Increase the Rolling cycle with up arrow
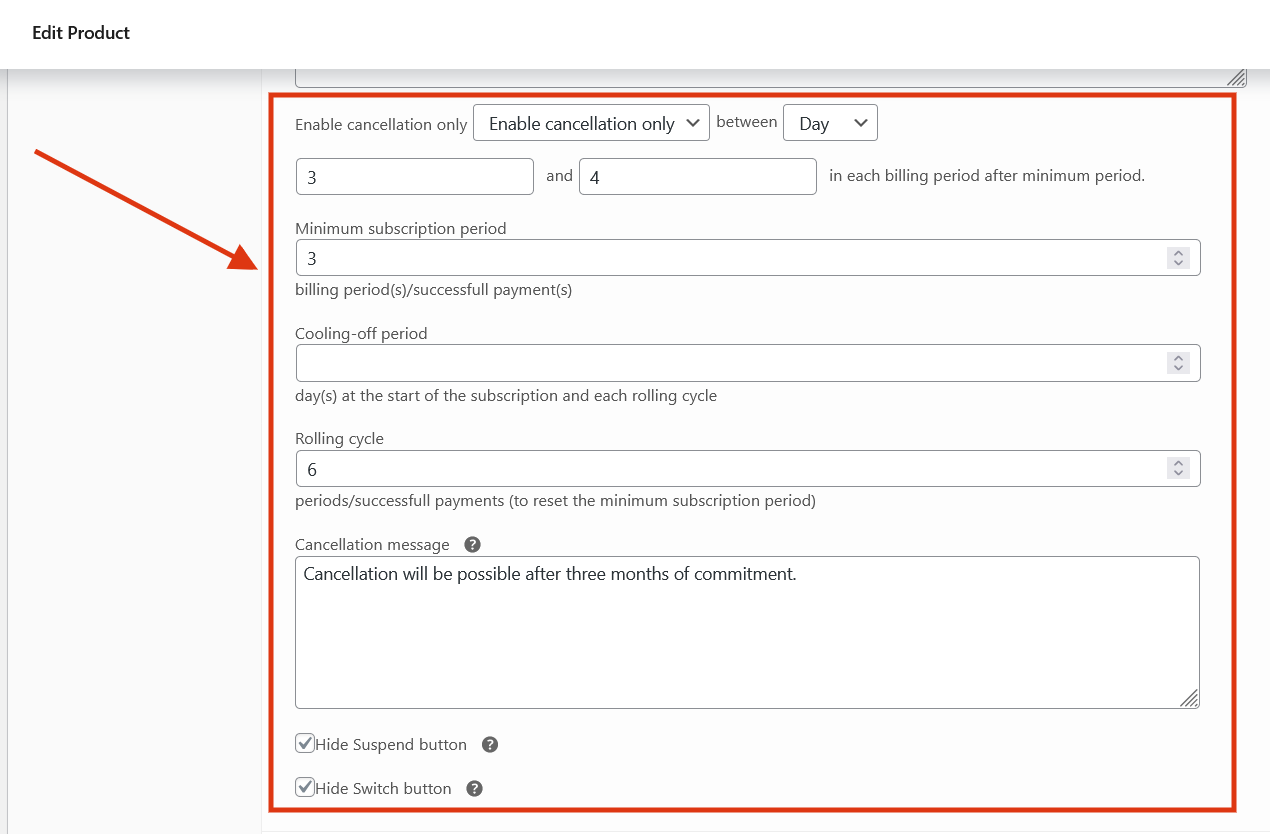This screenshot has height=834, width=1270. click(1178, 463)
